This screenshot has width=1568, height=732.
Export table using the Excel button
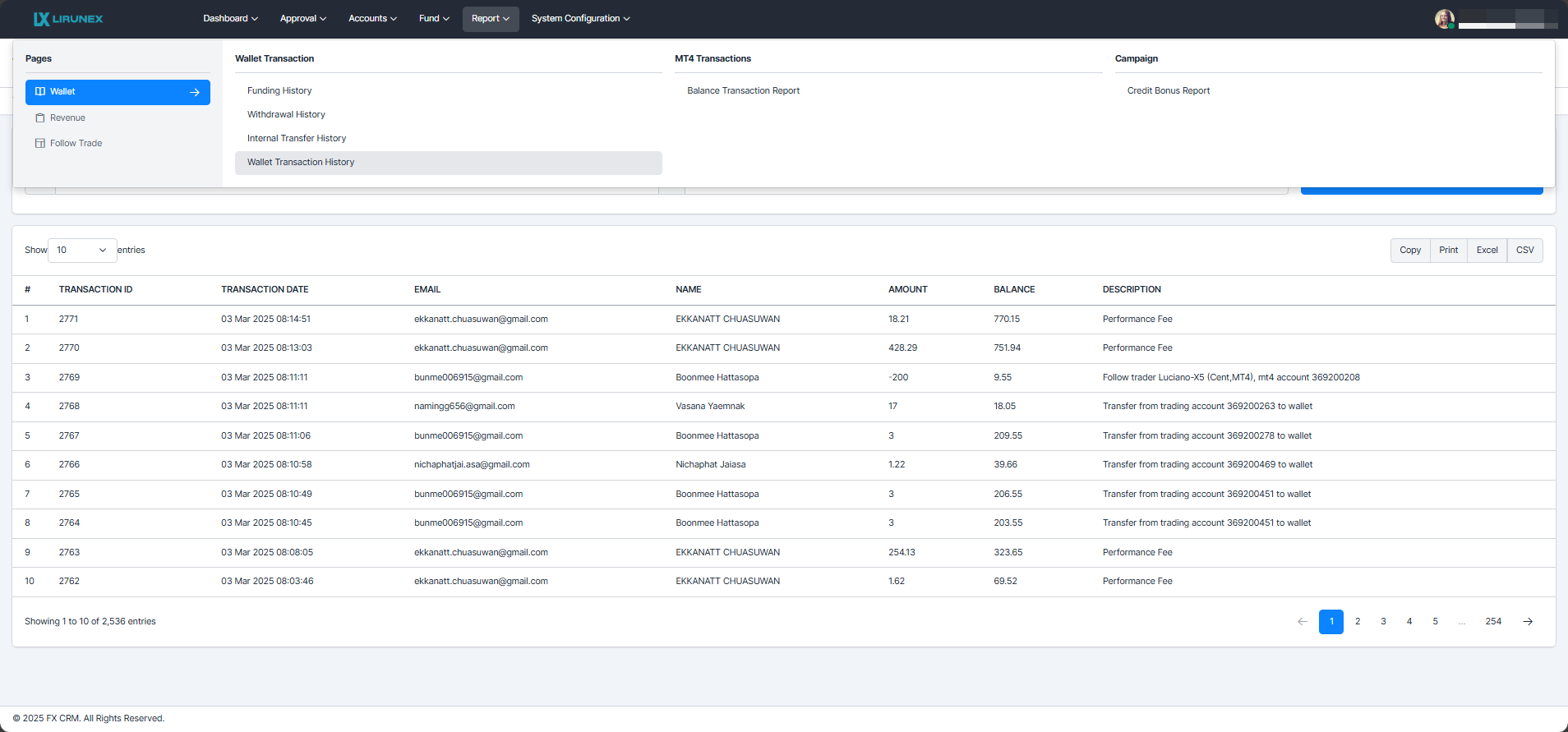(x=1487, y=251)
